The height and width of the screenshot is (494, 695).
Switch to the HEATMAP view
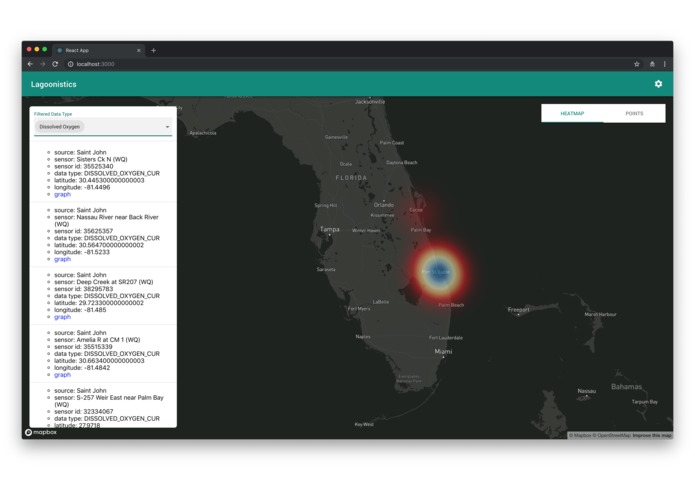(572, 113)
